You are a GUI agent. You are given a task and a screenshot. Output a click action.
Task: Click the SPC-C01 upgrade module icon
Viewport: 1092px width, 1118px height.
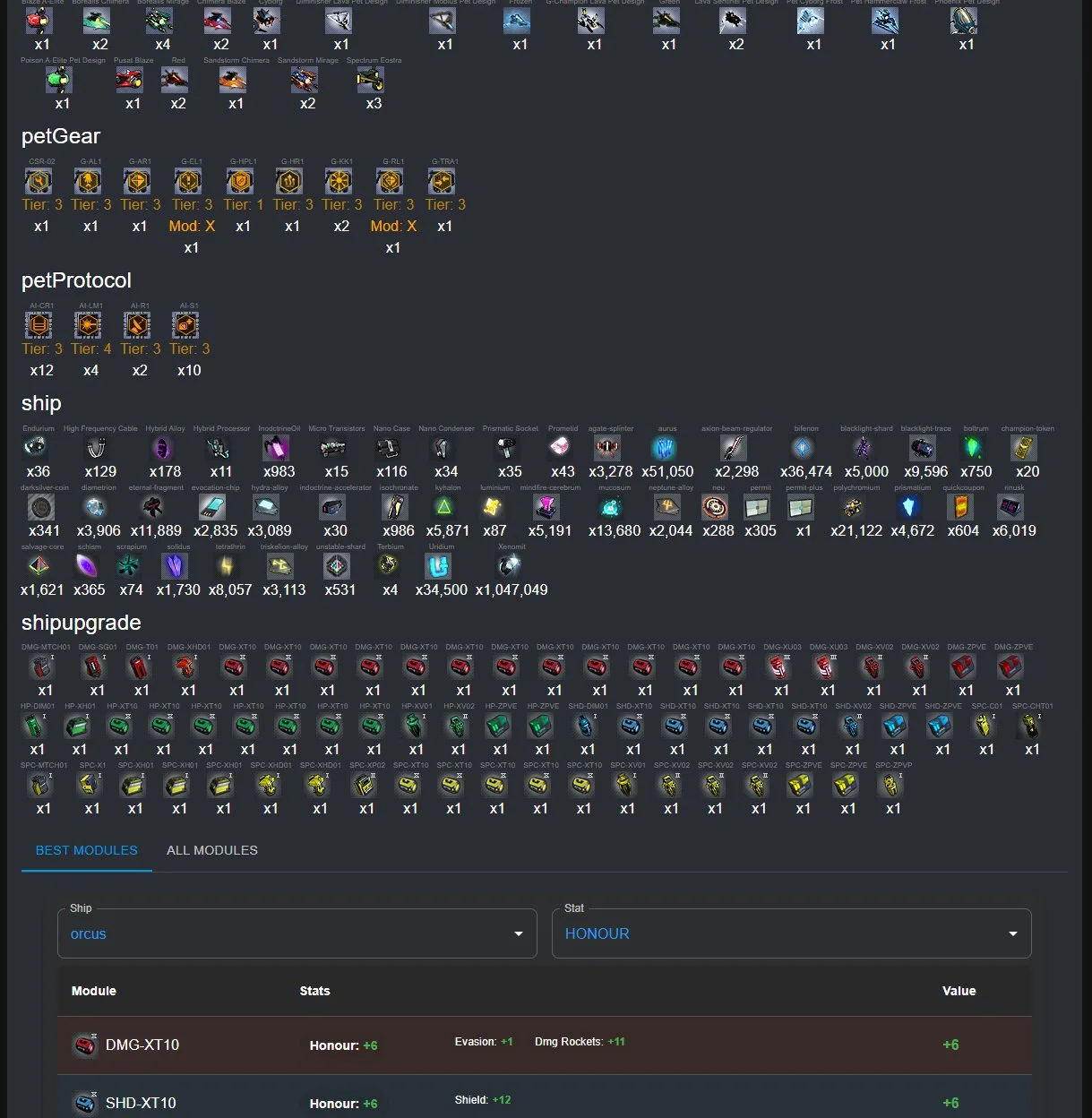pos(984,726)
